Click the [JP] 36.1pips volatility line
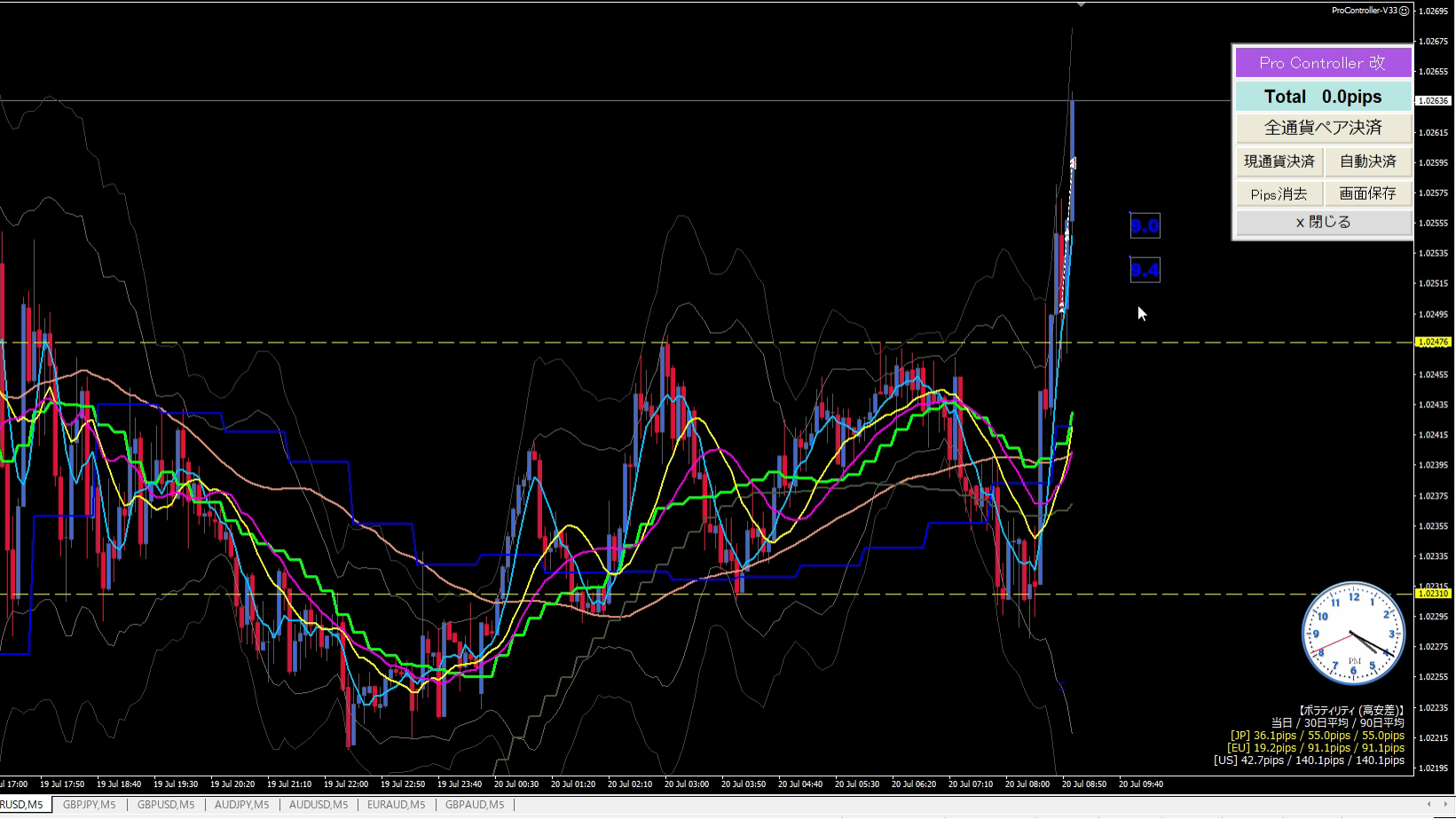This screenshot has width=1456, height=819. pyautogui.click(x=1318, y=736)
